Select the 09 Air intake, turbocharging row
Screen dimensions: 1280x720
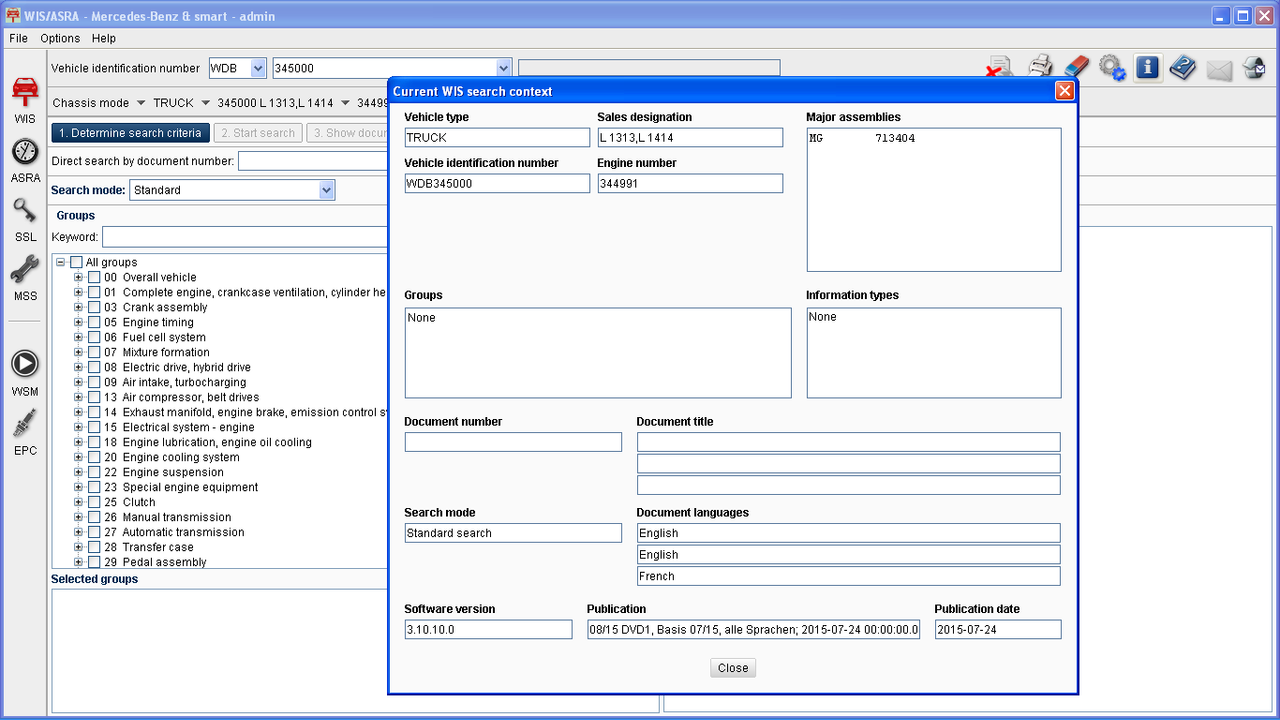coord(175,383)
